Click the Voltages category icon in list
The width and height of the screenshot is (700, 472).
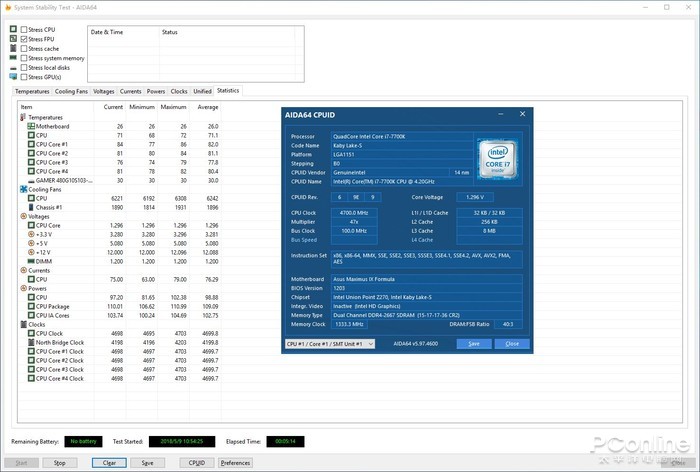[x=23, y=216]
